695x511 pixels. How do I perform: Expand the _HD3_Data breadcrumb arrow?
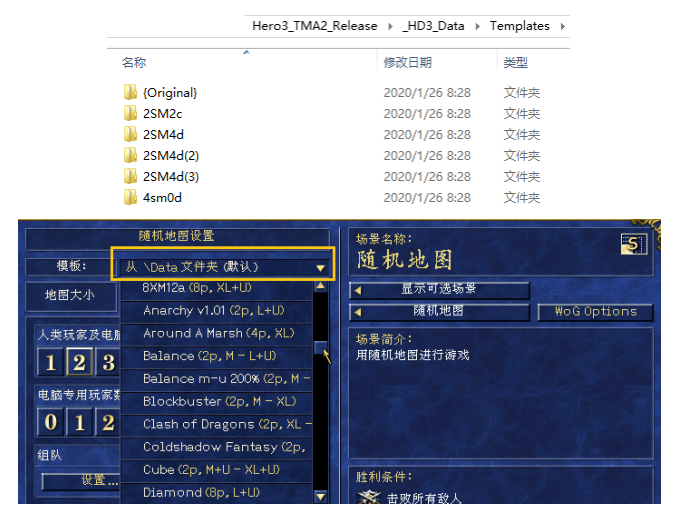pyautogui.click(x=477, y=26)
